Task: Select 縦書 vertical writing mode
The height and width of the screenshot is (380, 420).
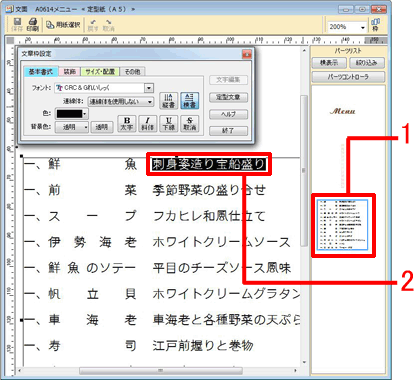Action: (x=168, y=101)
